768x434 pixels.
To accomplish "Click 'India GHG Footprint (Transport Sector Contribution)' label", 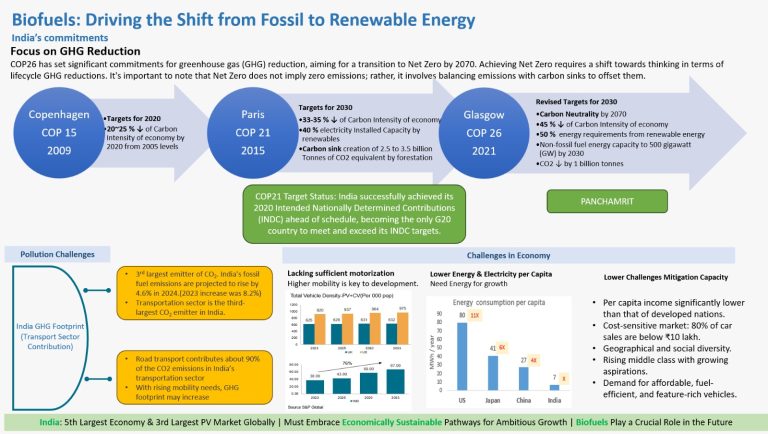I will point(50,337).
